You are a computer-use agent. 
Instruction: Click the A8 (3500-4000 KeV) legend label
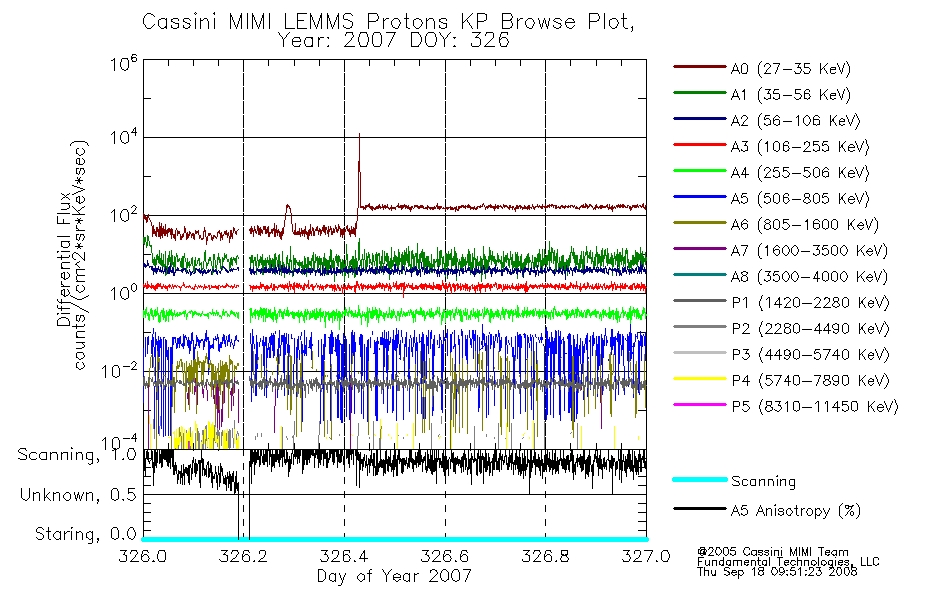click(809, 276)
